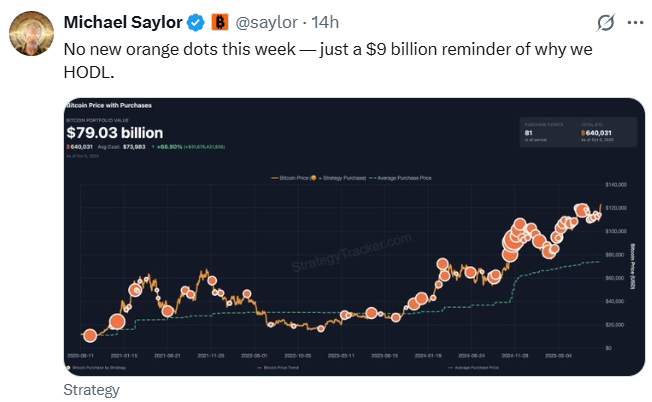Image resolution: width=652 pixels, height=402 pixels.
Task: Open Michael Saylor's profile avatar
Action: 32,35
